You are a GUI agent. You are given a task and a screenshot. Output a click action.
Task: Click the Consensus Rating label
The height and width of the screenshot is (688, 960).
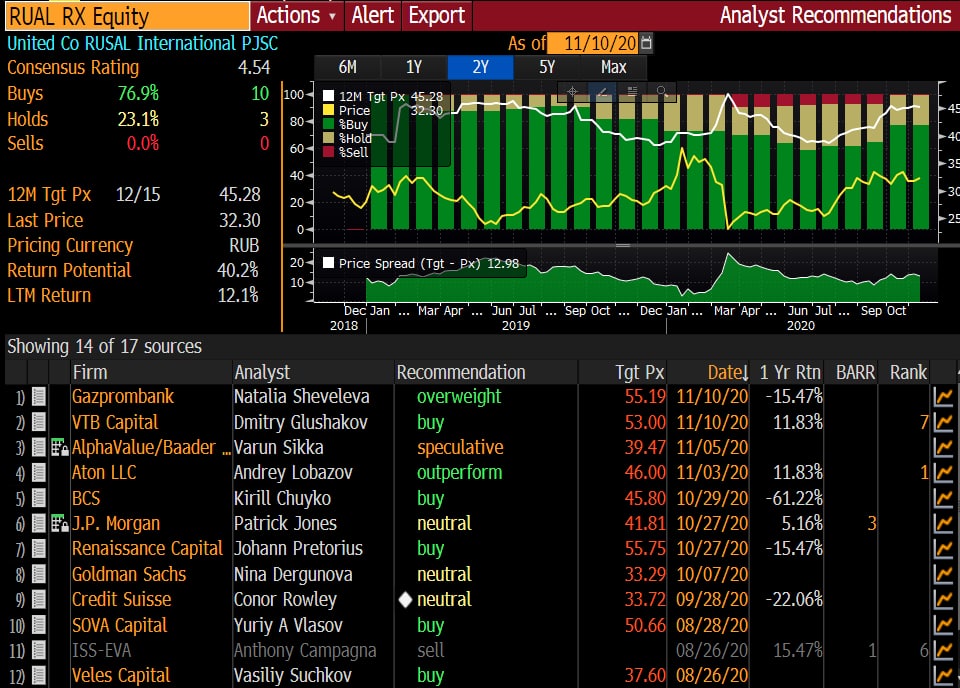tap(73, 67)
